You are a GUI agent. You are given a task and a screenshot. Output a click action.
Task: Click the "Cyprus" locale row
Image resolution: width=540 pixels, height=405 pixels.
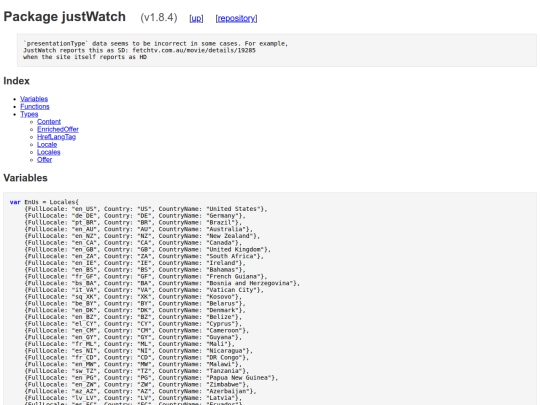click(x=133, y=324)
